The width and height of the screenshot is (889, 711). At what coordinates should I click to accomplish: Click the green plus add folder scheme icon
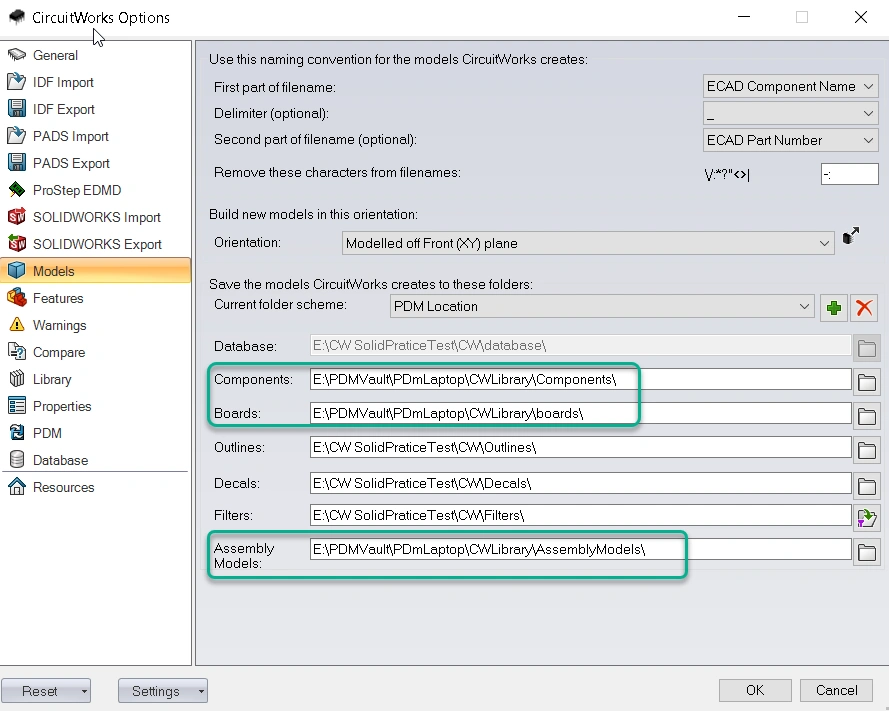(x=833, y=307)
